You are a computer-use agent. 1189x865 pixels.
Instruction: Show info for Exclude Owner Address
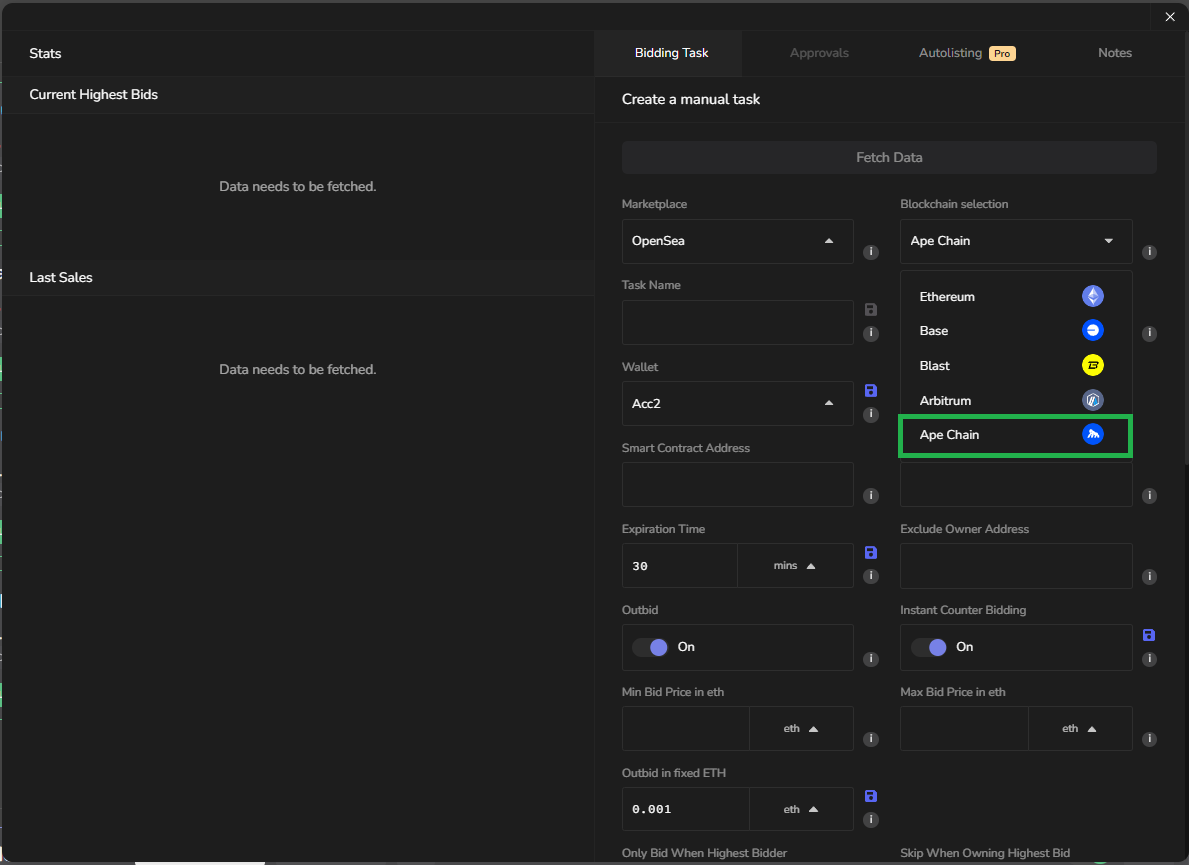(x=1149, y=577)
